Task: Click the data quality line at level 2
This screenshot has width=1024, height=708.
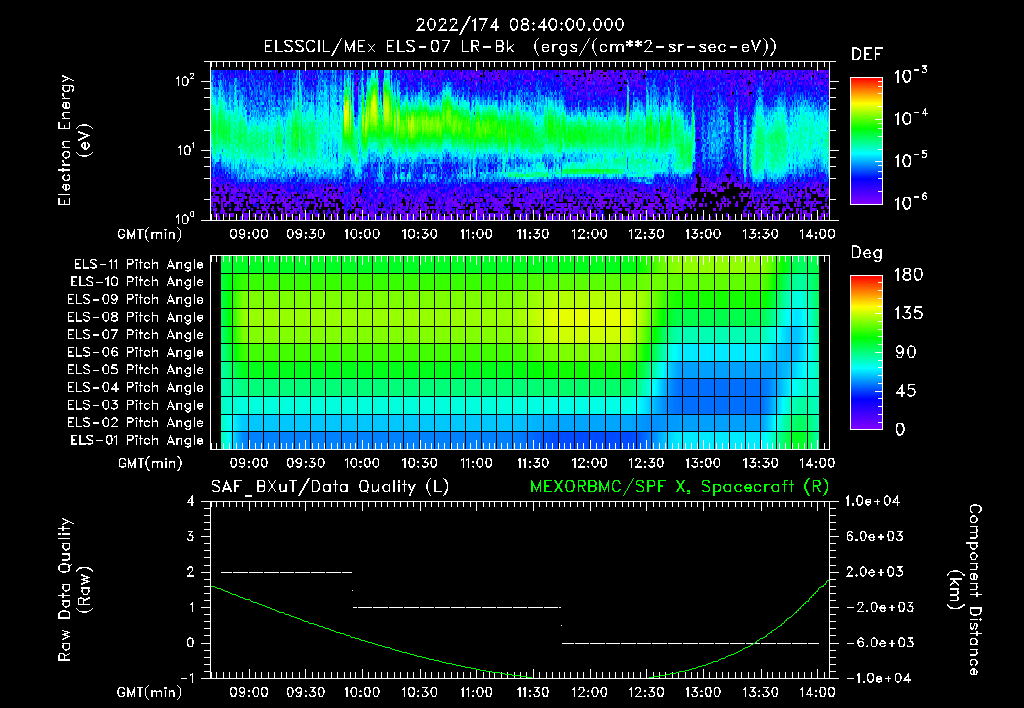Action: click(x=287, y=572)
